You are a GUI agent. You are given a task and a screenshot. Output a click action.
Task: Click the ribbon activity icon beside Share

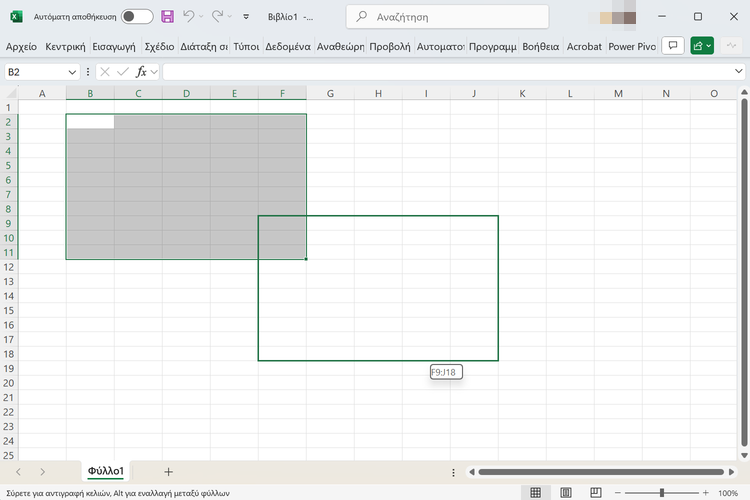click(x=731, y=46)
